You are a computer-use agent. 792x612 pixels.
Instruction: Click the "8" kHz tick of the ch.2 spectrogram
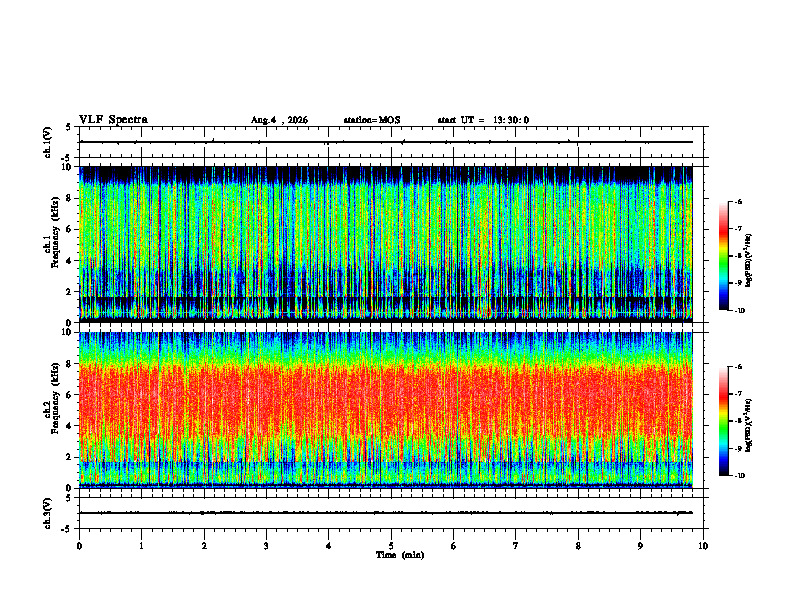(x=69, y=364)
